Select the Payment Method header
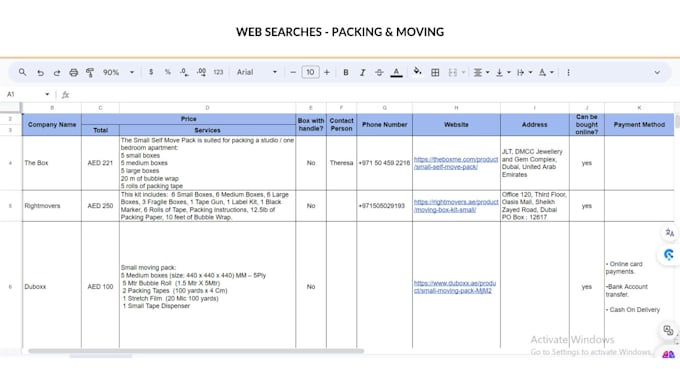The width and height of the screenshot is (680, 383). tap(639, 124)
